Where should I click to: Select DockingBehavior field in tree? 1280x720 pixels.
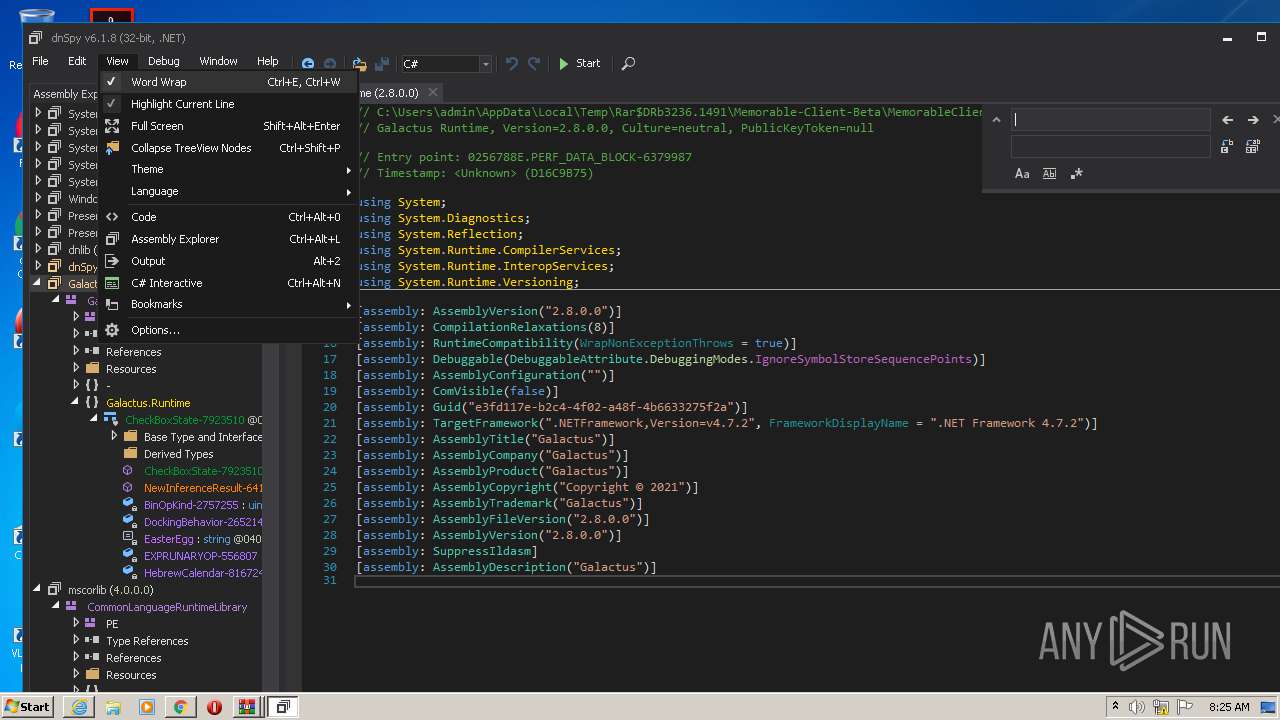(x=203, y=522)
